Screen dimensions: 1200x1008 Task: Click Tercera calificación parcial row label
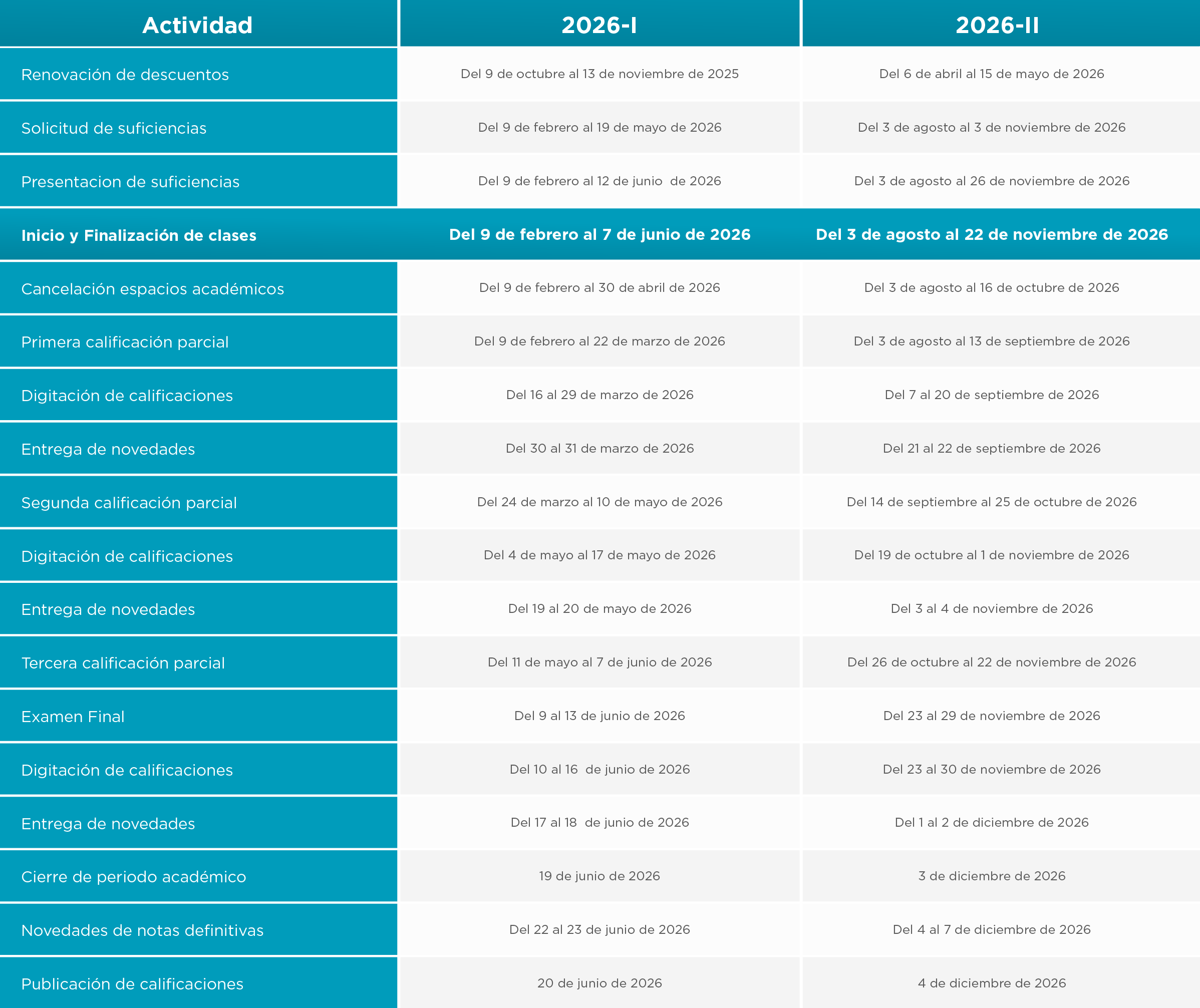pos(123,663)
